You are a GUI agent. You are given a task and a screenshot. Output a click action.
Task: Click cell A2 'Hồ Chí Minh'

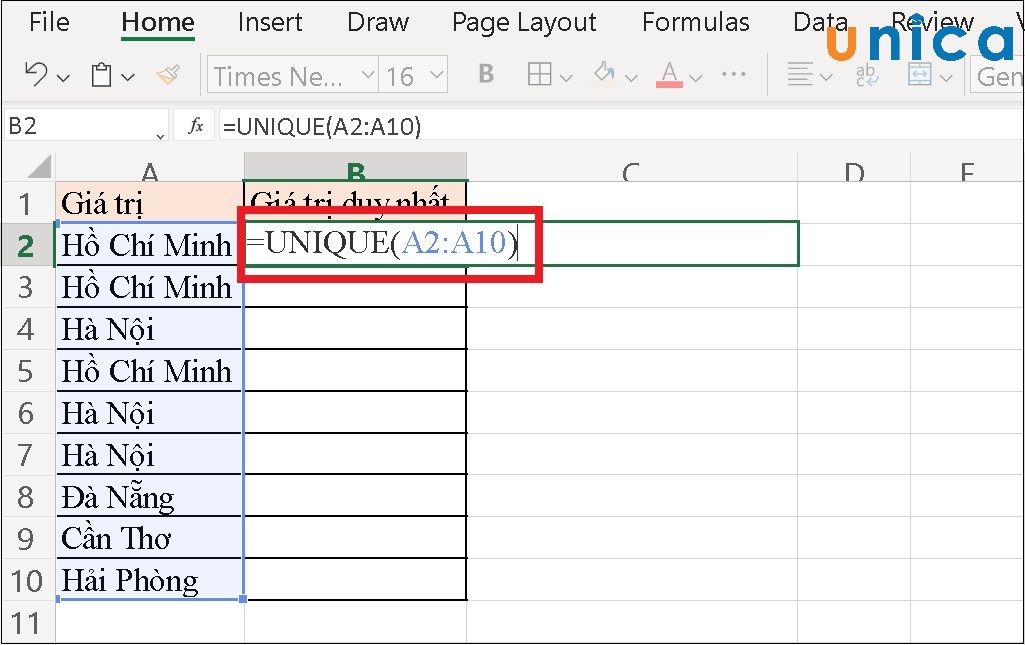[150, 245]
